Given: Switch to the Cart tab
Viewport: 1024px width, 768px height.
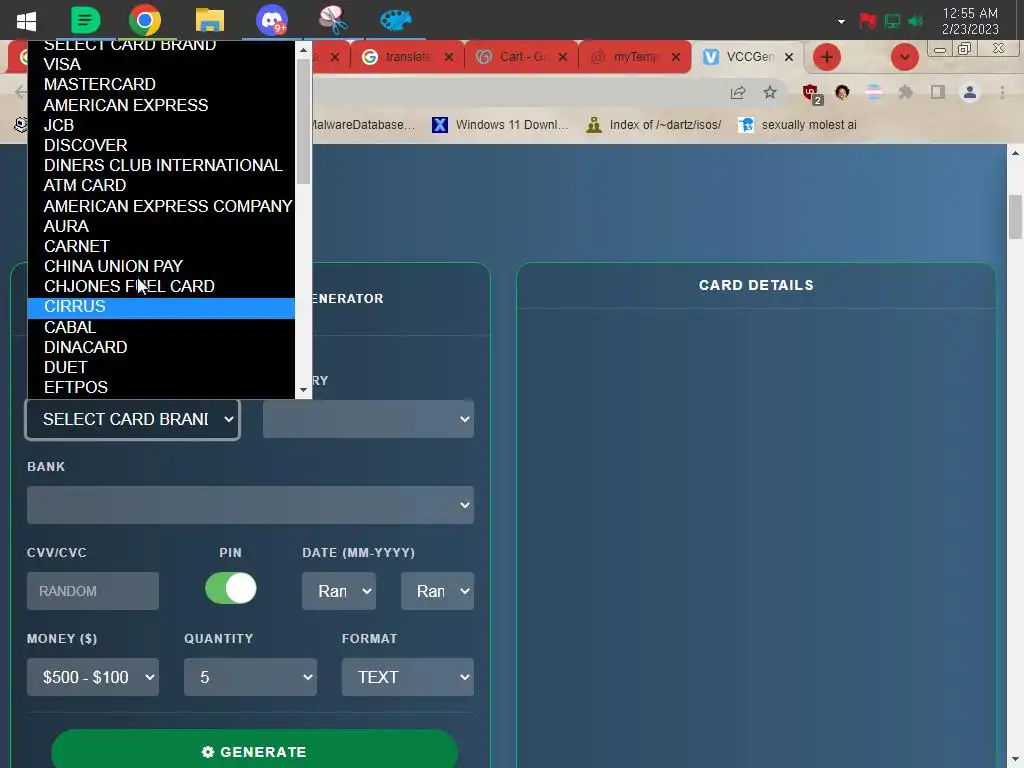Looking at the screenshot, I should tap(522, 57).
